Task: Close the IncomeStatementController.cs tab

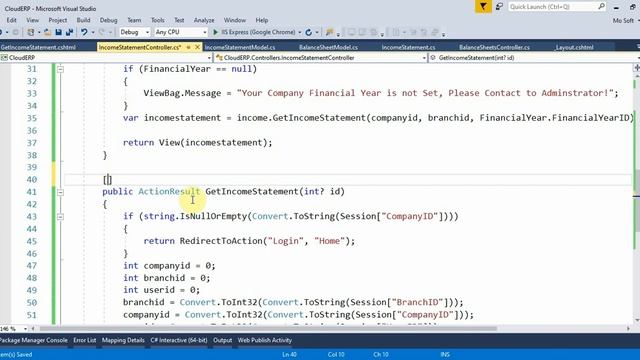Action: [x=197, y=47]
